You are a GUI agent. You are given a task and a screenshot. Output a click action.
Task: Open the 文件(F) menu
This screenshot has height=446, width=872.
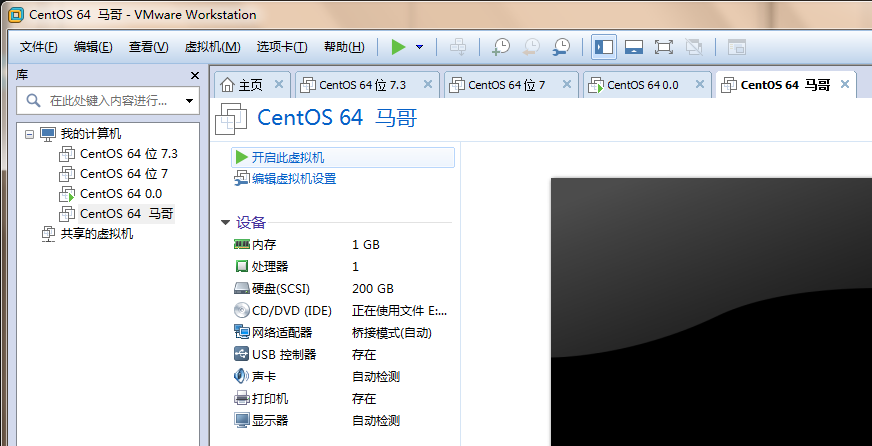[39, 47]
